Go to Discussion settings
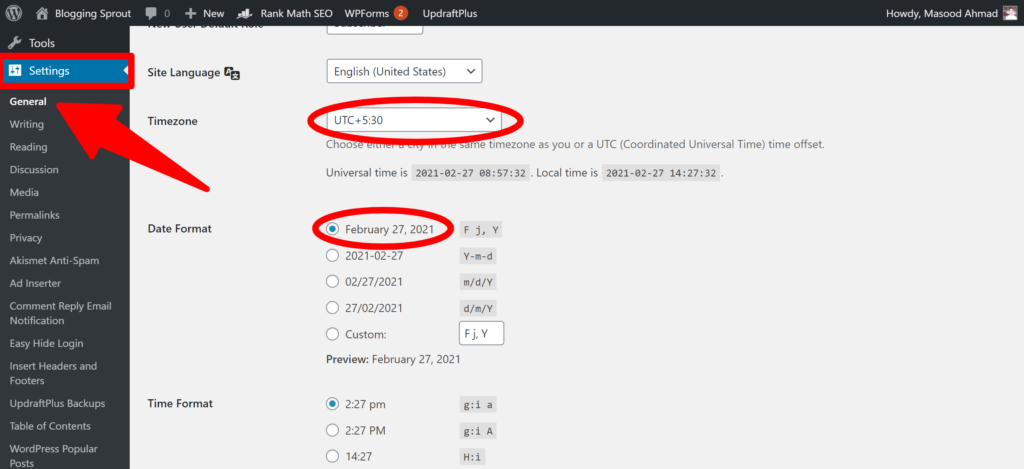The image size is (1024, 469). (34, 170)
